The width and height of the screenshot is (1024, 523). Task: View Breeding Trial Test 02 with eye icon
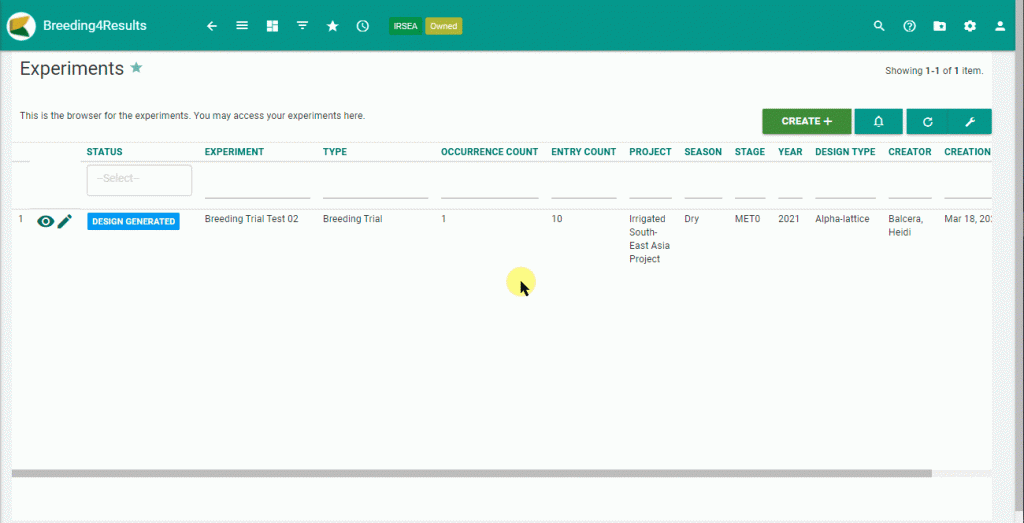tap(45, 222)
